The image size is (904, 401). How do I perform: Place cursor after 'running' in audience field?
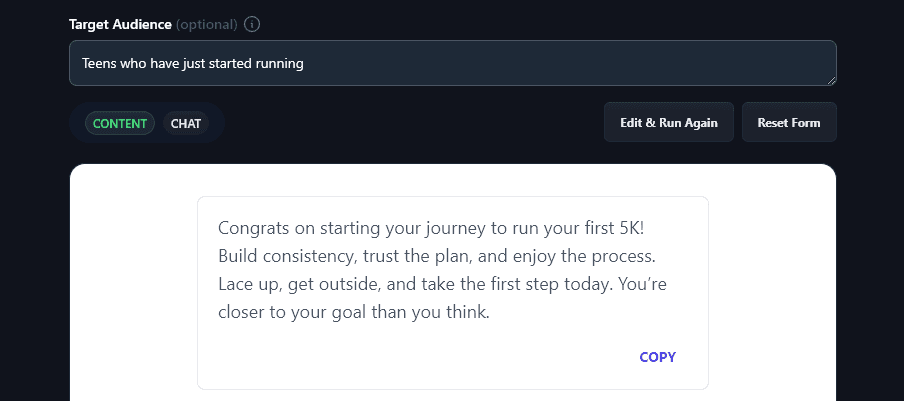(304, 64)
